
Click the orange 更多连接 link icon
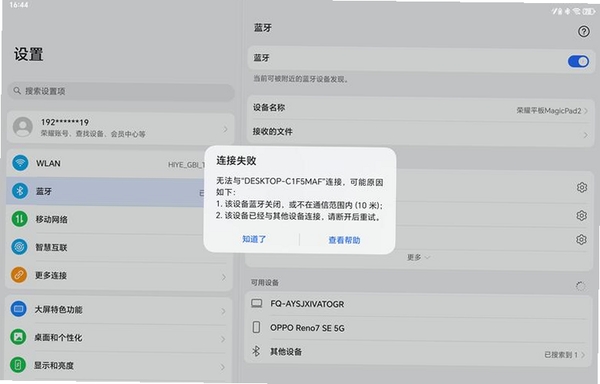click(19, 275)
